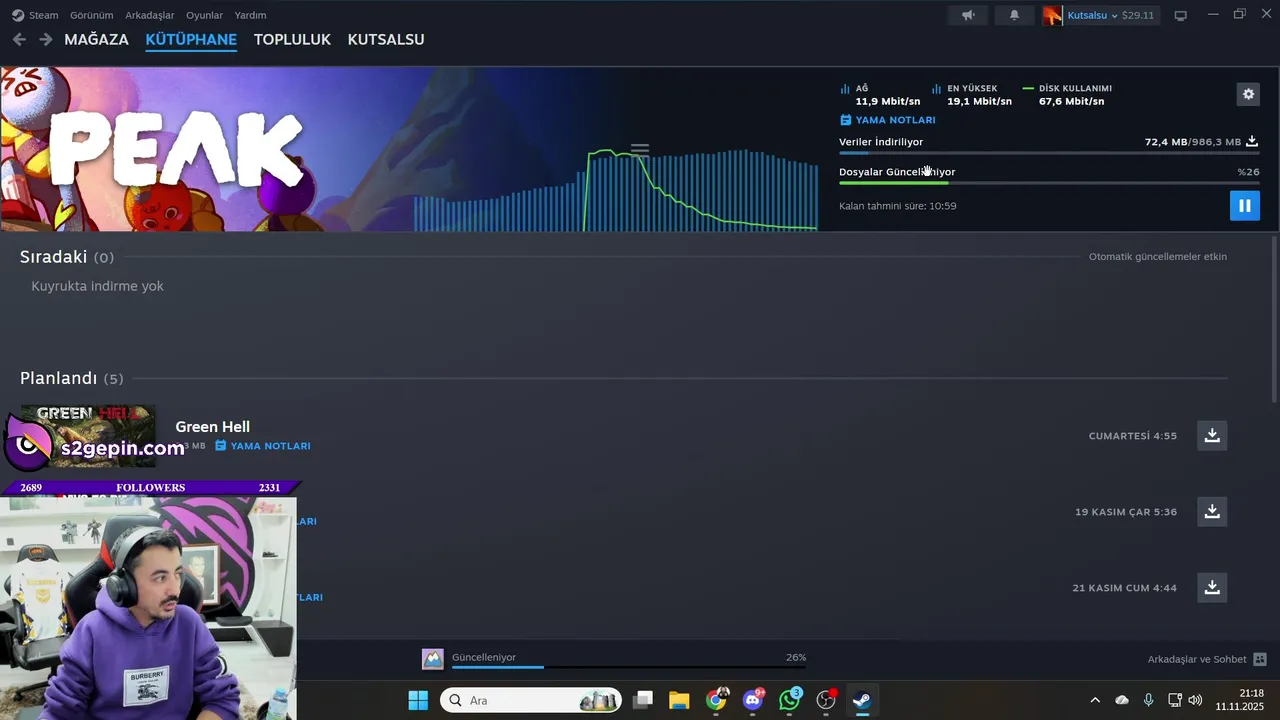
Task: Go forward with the forward arrow
Action: tap(45, 39)
